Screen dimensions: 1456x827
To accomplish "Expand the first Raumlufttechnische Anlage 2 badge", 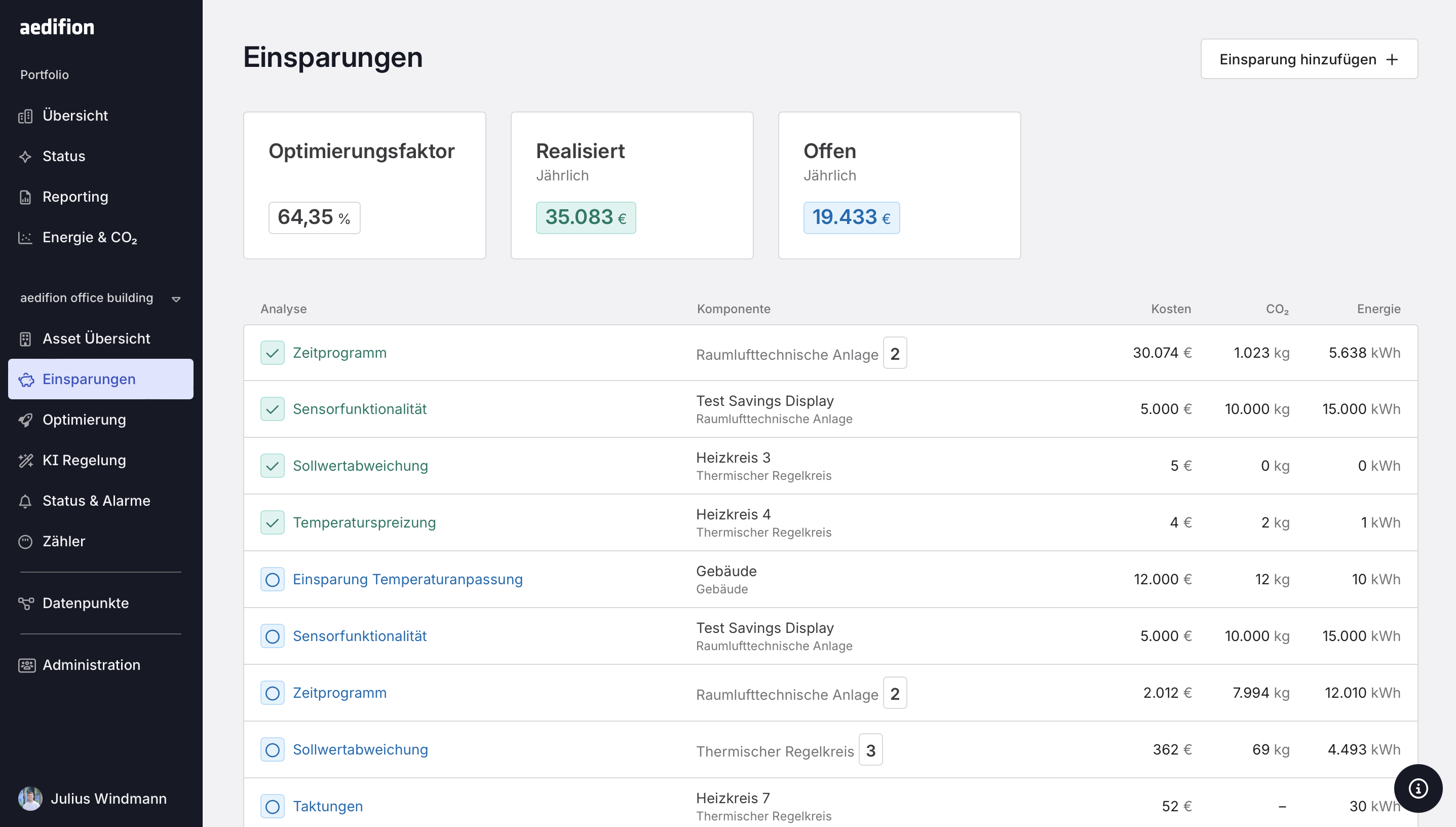I will (x=894, y=353).
